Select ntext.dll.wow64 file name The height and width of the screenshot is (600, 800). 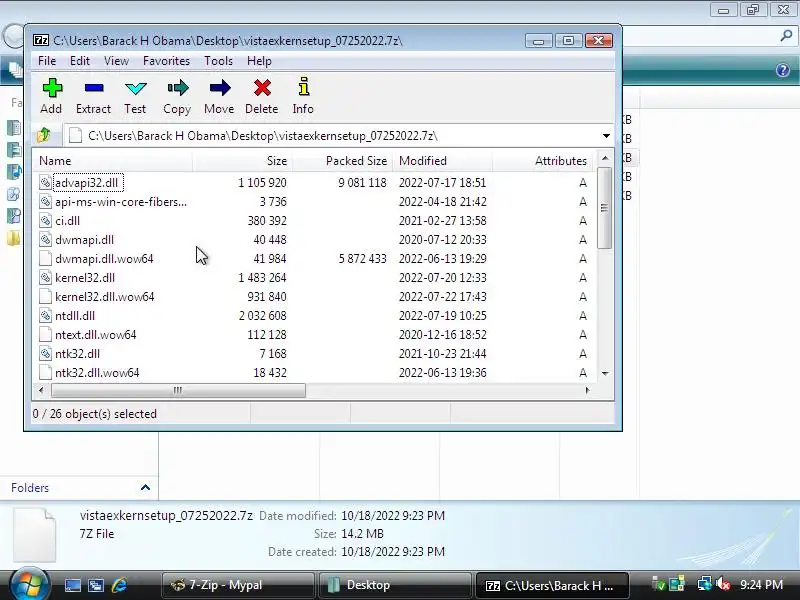(x=95, y=335)
